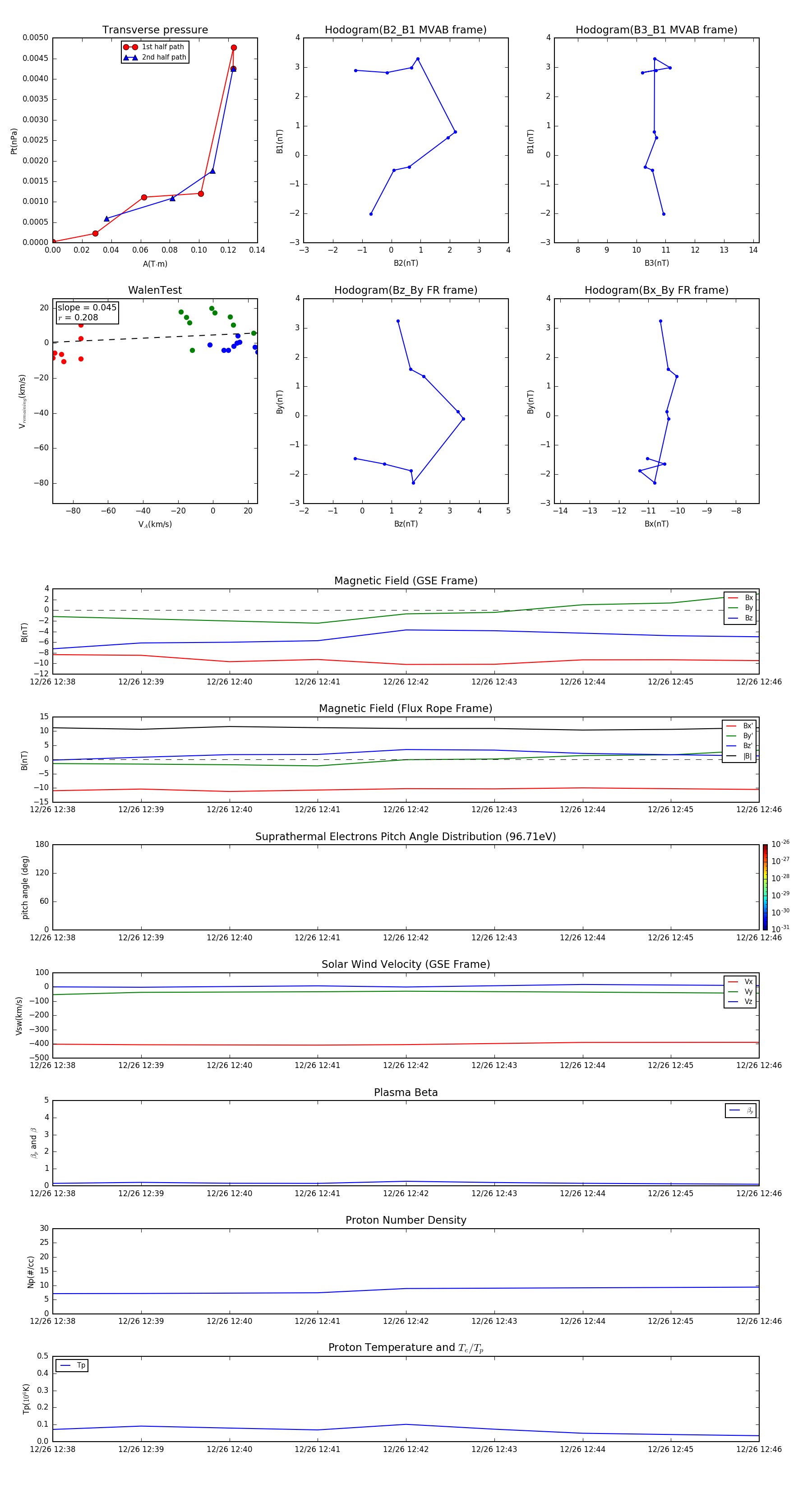Screen dimensions: 812x1489
Task: Click '12/26 12:42' tick under Plasma Beta plot
Action: [406, 1193]
